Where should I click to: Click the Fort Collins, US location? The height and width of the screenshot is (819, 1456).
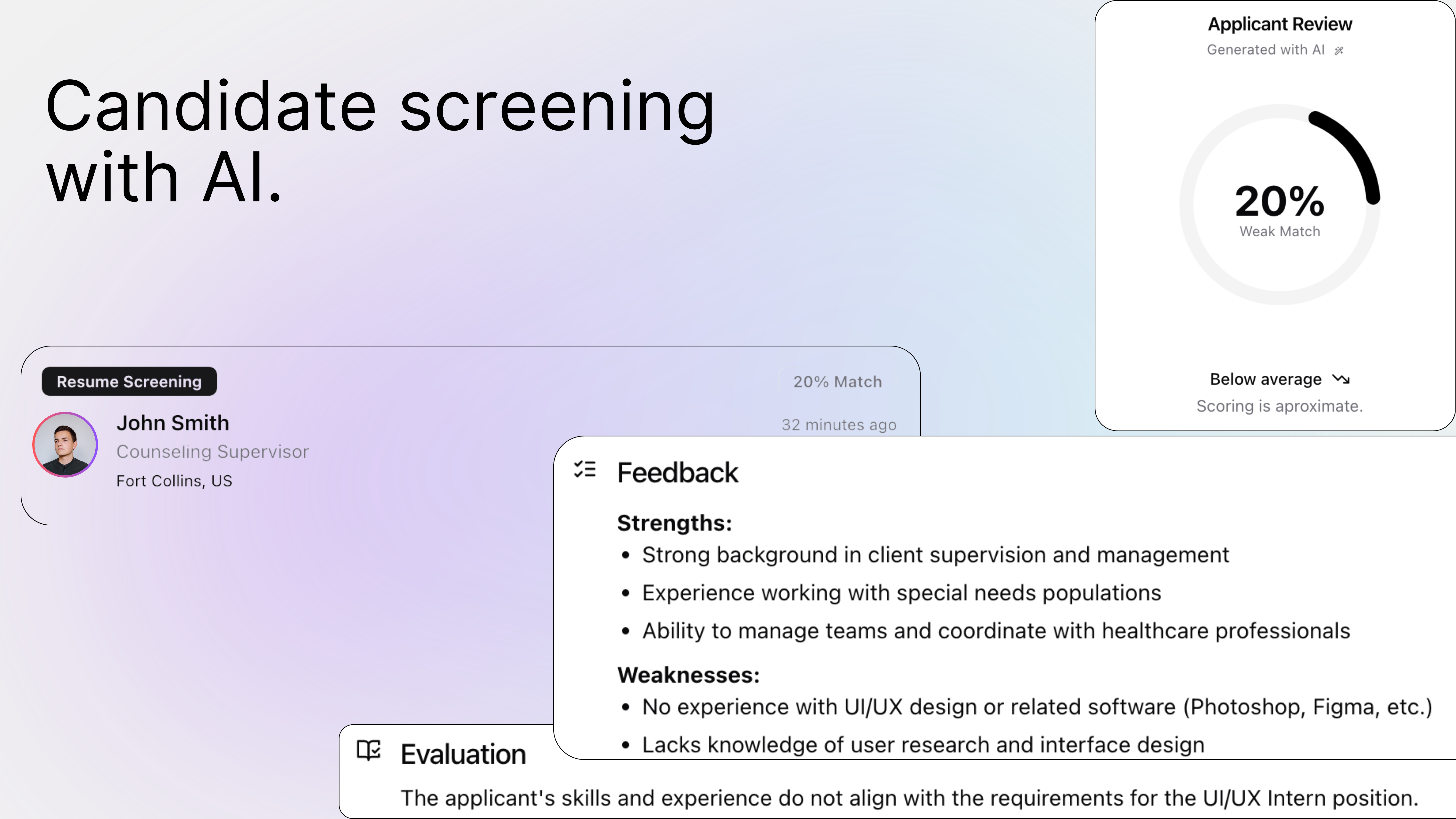(174, 481)
